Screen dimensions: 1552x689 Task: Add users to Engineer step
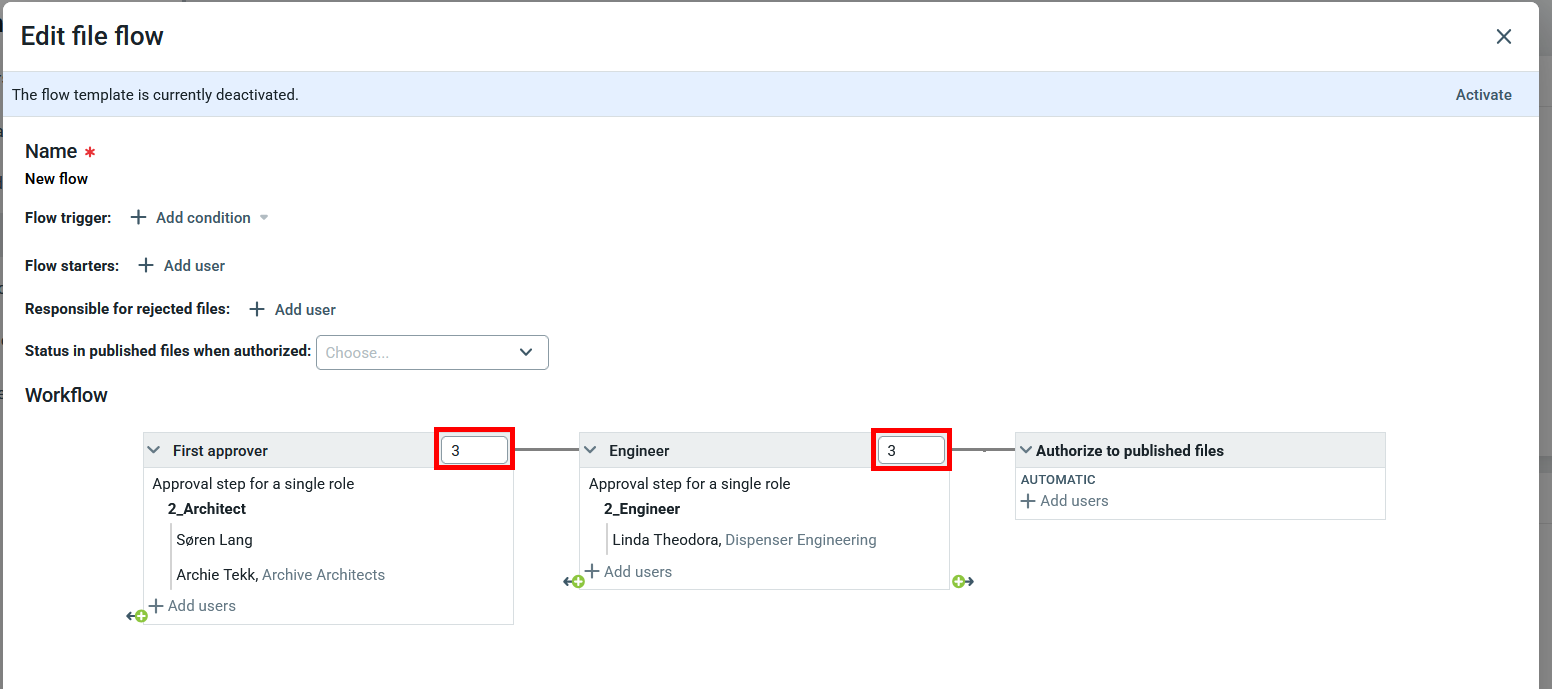point(629,572)
